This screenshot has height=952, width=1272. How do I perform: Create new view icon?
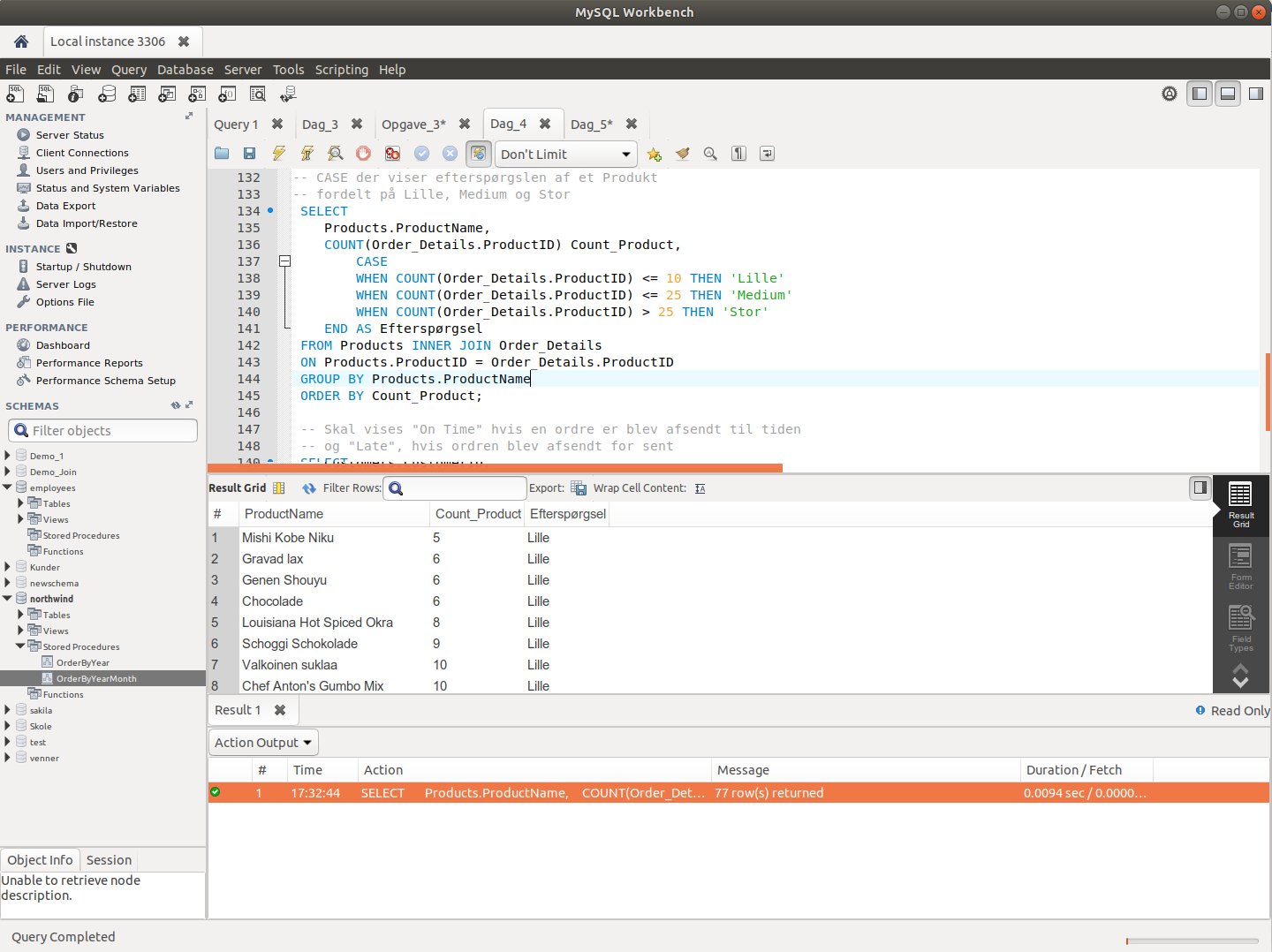pyautogui.click(x=167, y=94)
